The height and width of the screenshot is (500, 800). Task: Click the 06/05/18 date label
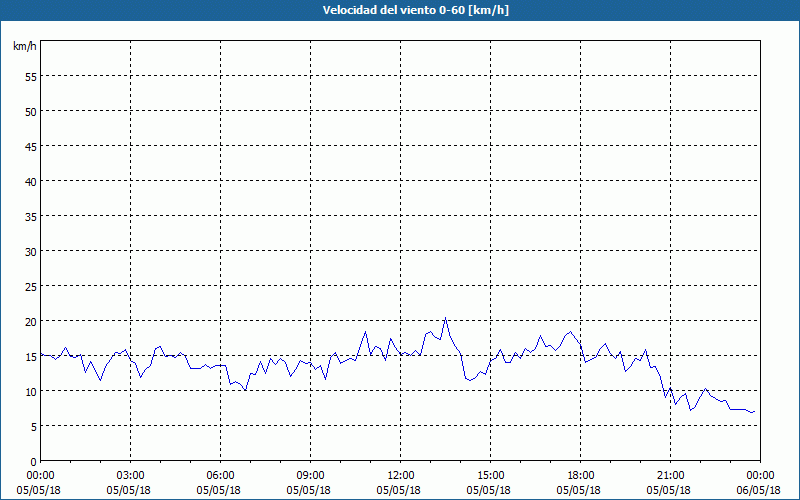coord(759,490)
